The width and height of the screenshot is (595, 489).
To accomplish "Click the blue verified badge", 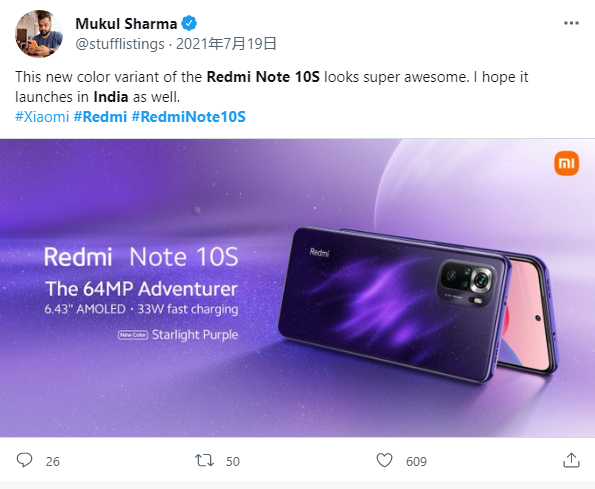I will pos(189,24).
